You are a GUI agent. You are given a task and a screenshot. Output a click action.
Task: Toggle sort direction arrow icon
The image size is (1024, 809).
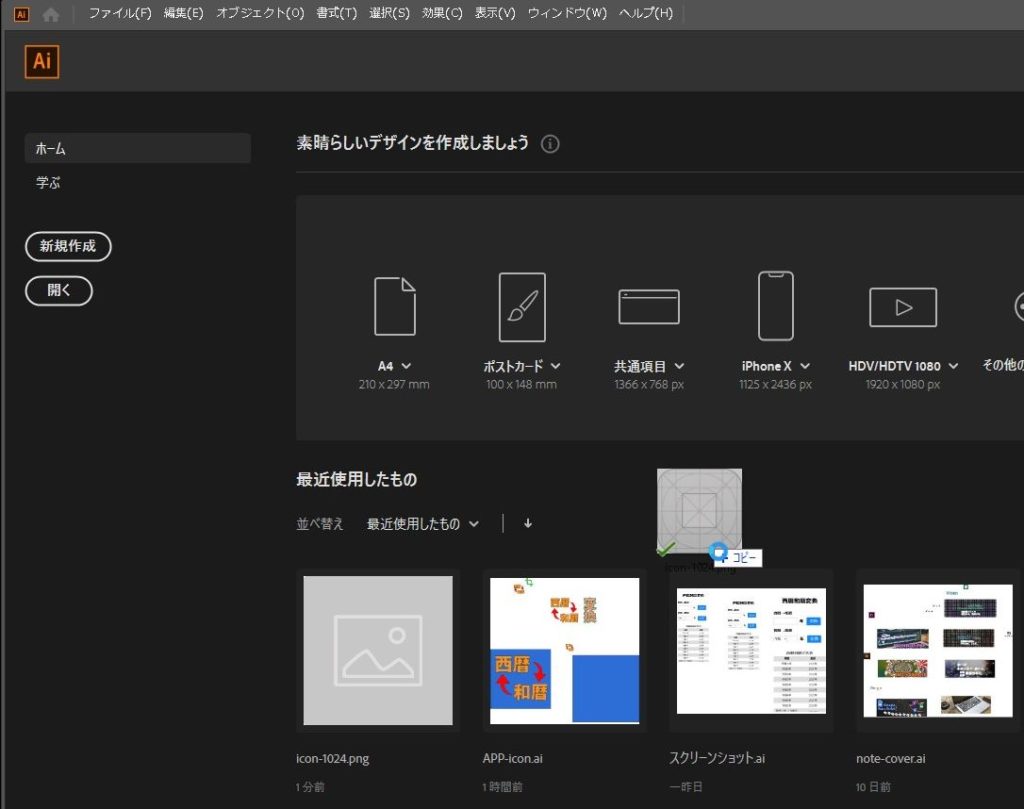(x=528, y=523)
